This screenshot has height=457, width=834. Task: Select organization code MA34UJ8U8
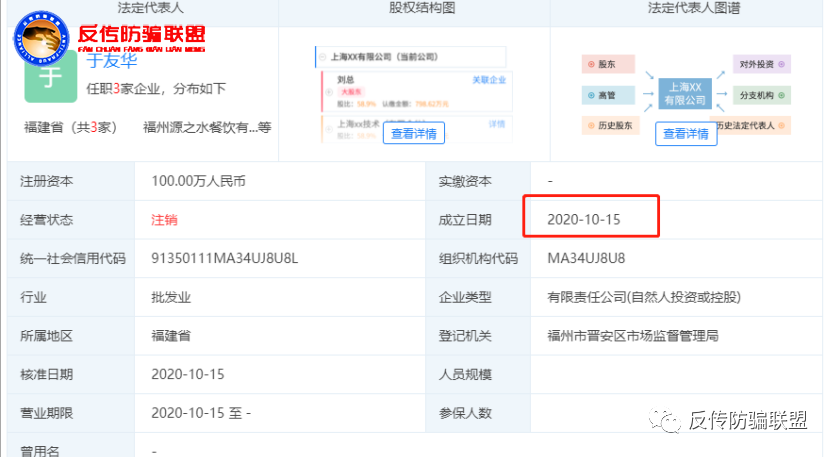pyautogui.click(x=586, y=258)
